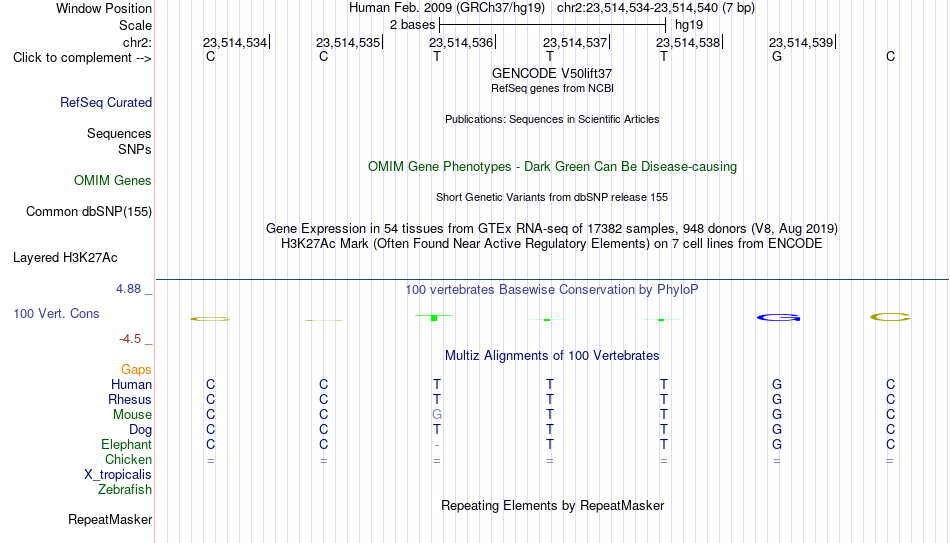This screenshot has height=543, width=950.
Task: Click the RefSeq Curated track label
Action: coord(106,102)
